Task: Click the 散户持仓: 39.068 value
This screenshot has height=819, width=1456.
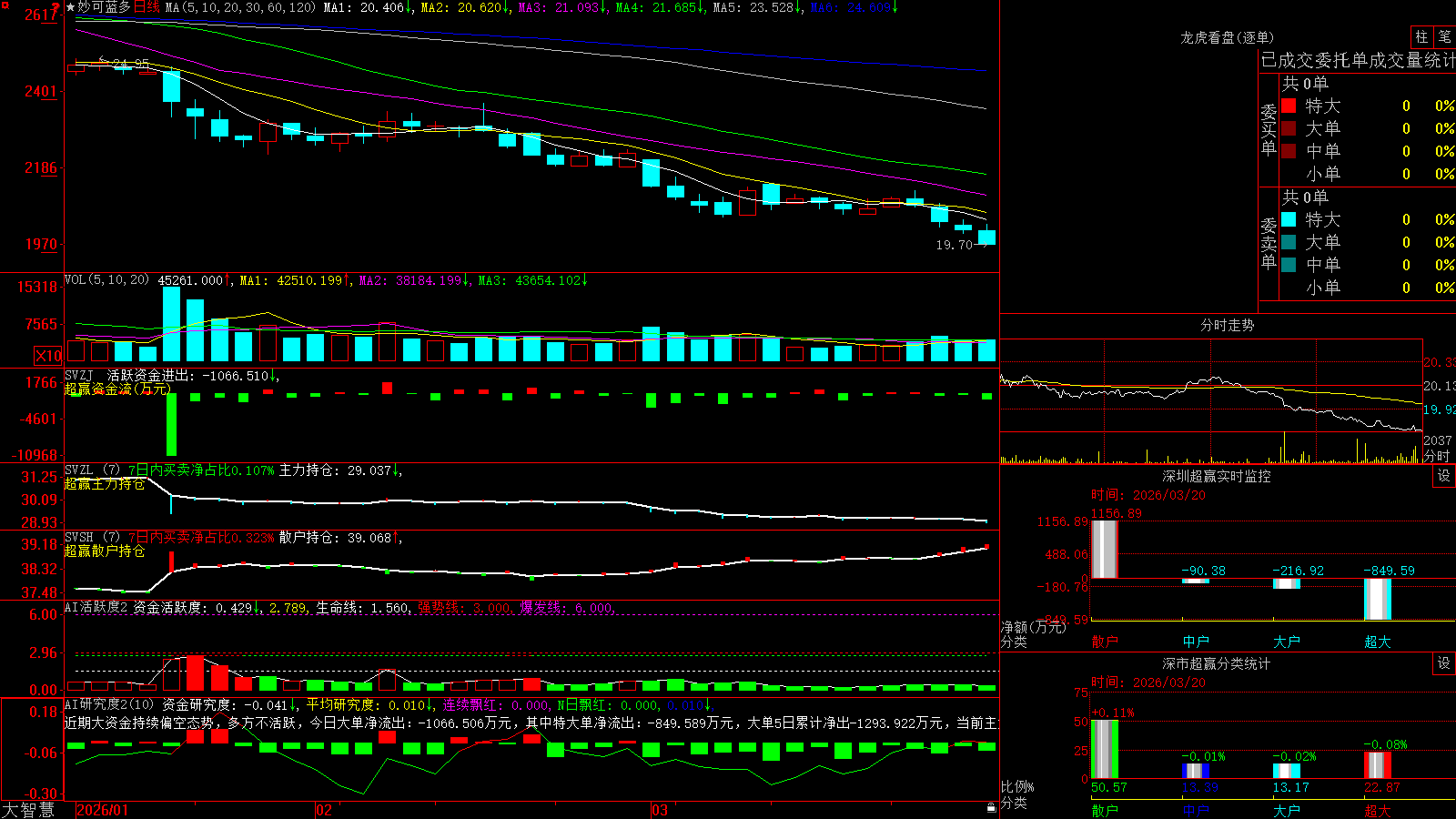Action: tap(335, 538)
